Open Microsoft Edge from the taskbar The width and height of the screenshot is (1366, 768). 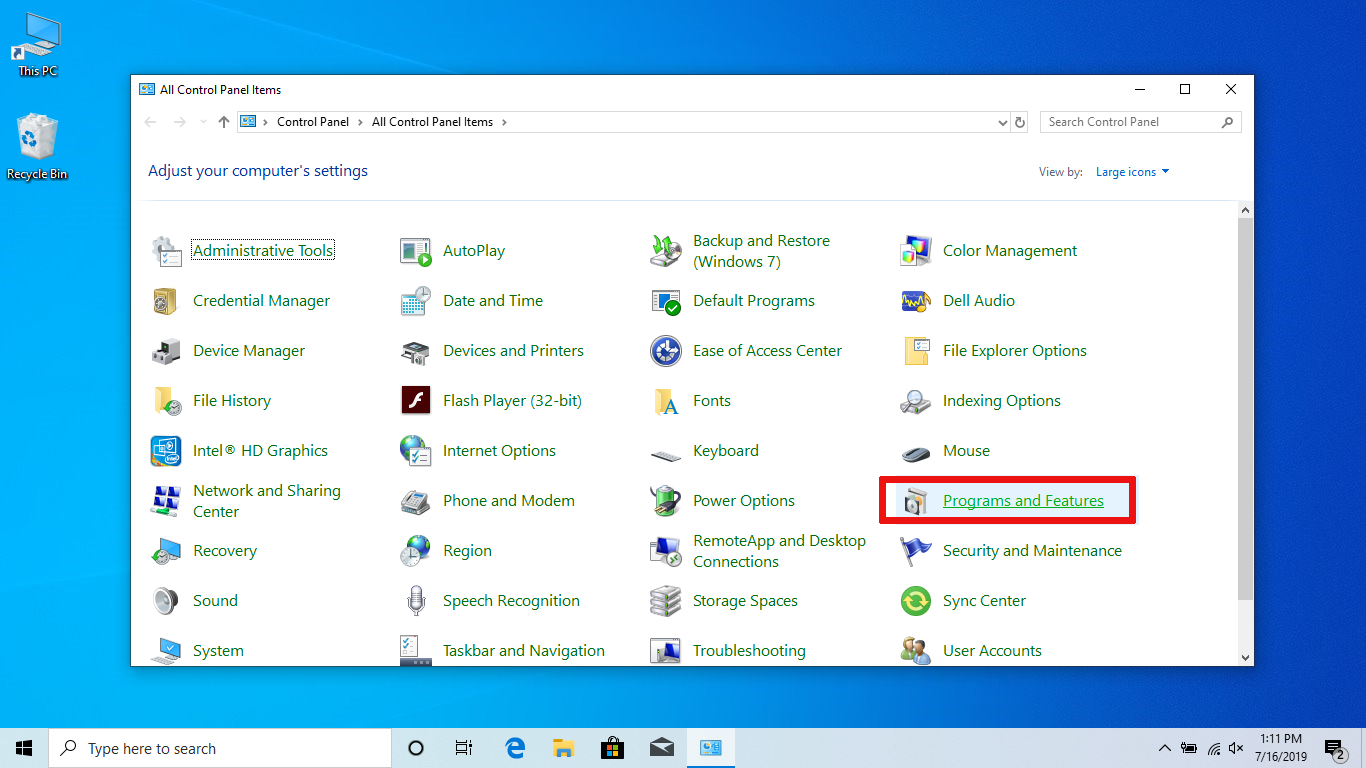(515, 748)
